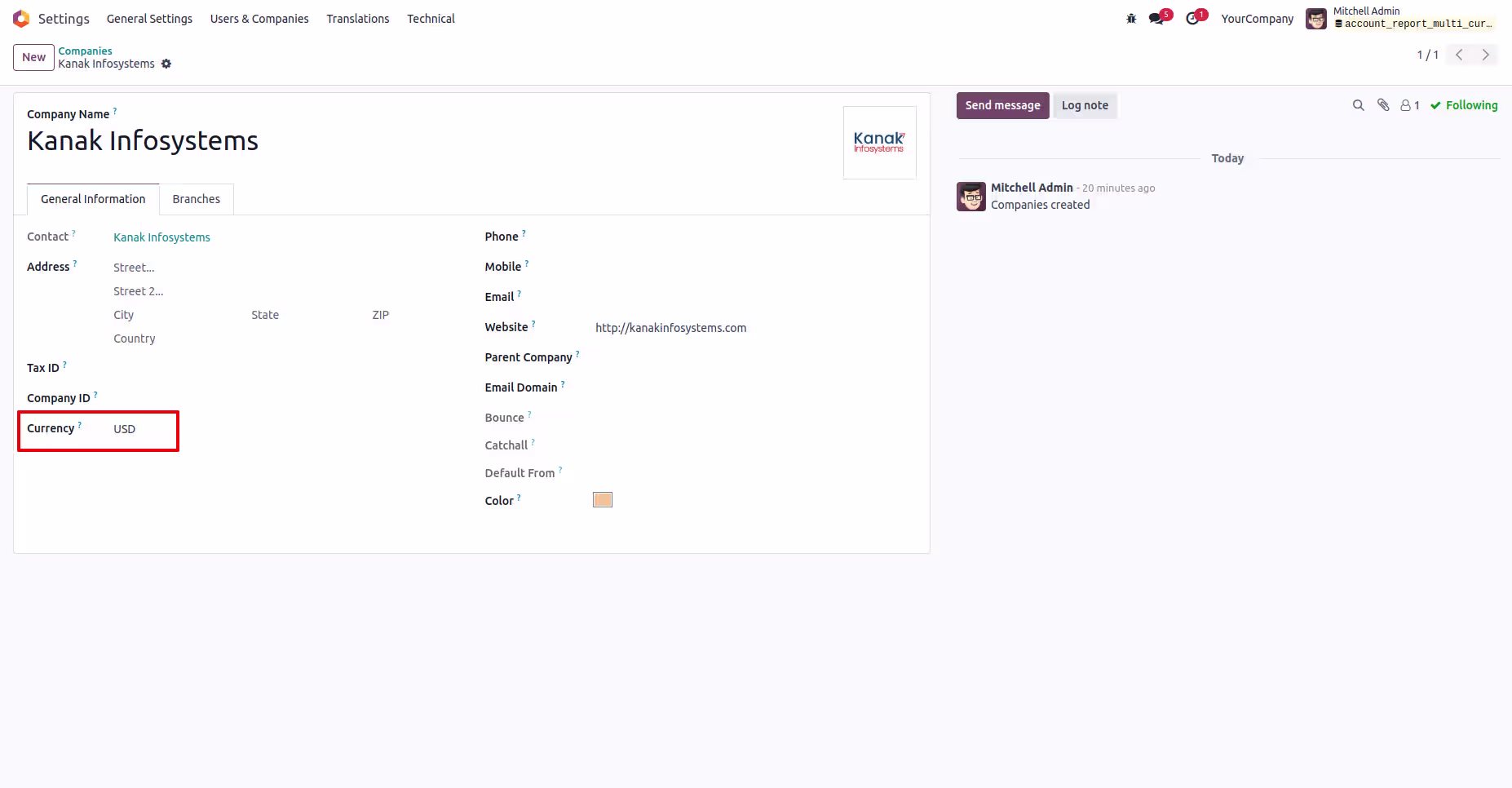Click the Send message button
This screenshot has height=788, width=1512.
tap(1002, 105)
